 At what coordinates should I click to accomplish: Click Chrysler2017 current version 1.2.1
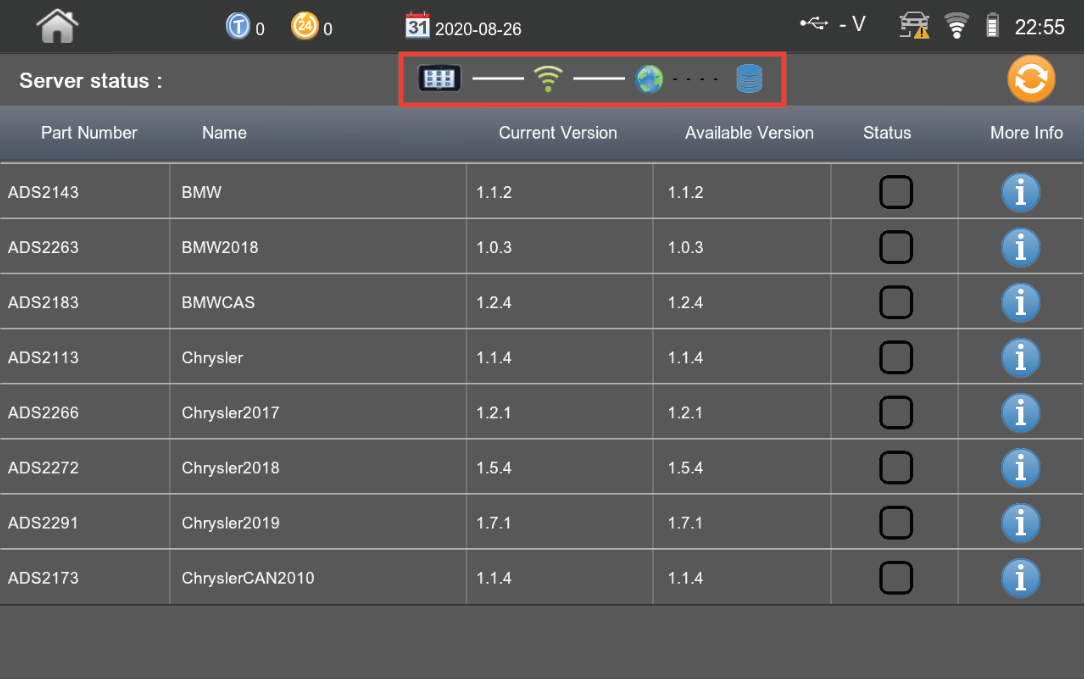pos(493,413)
